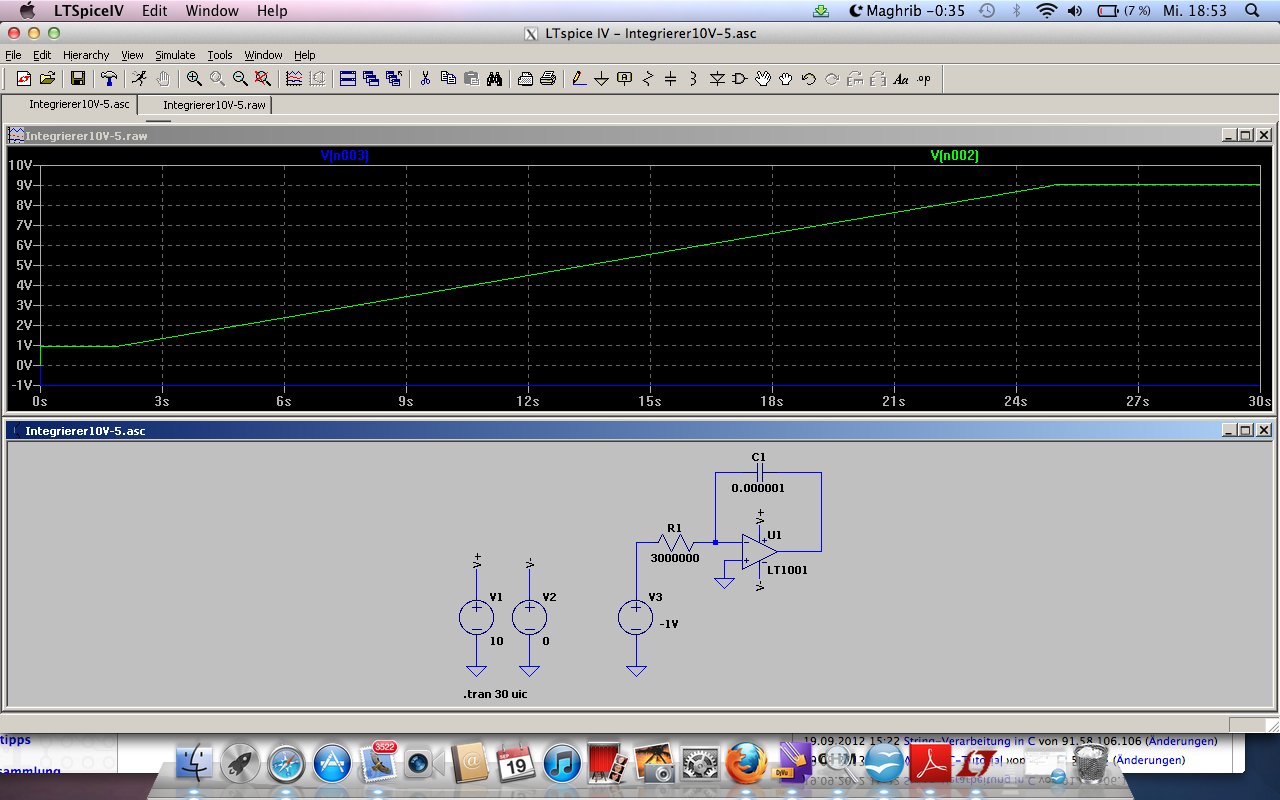
Task: Click the SPICE directive .op icon
Action: coord(923,79)
